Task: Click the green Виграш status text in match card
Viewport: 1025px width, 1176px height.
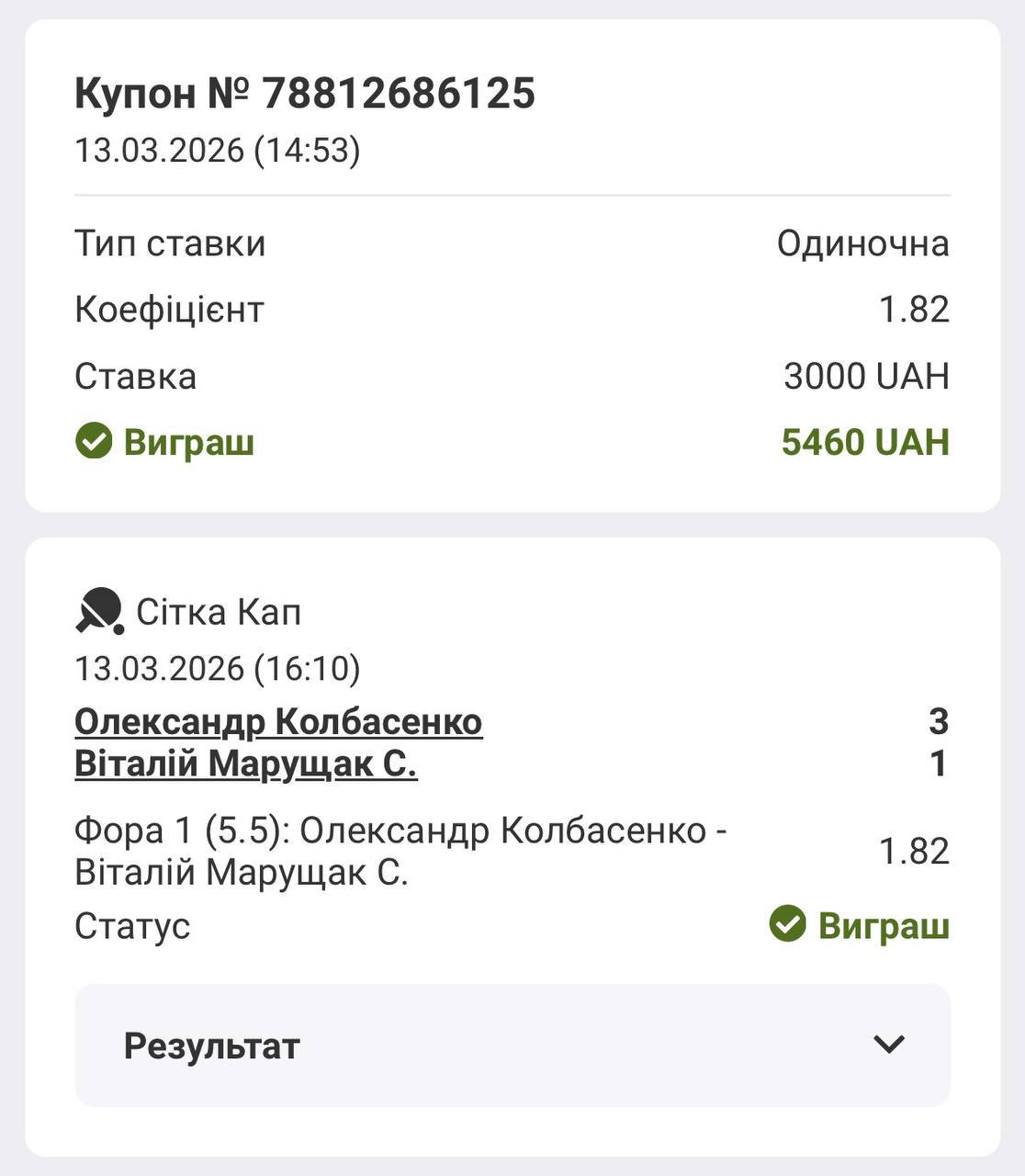Action: 883,925
